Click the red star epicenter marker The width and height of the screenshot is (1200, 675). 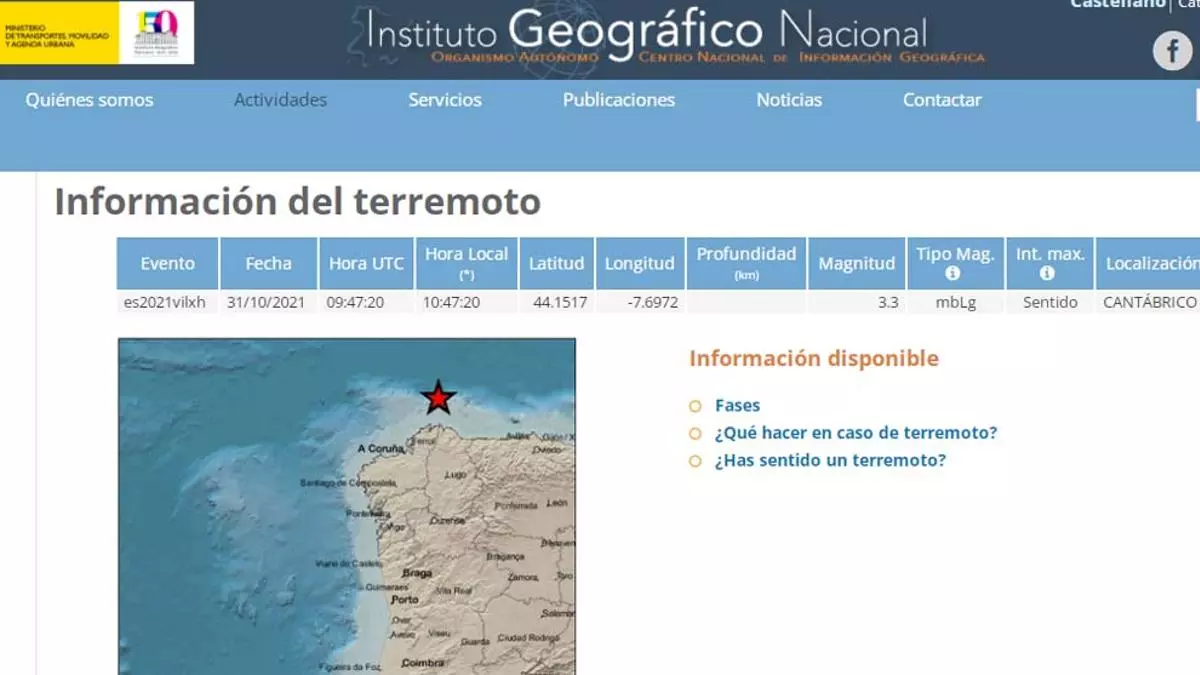(x=438, y=398)
